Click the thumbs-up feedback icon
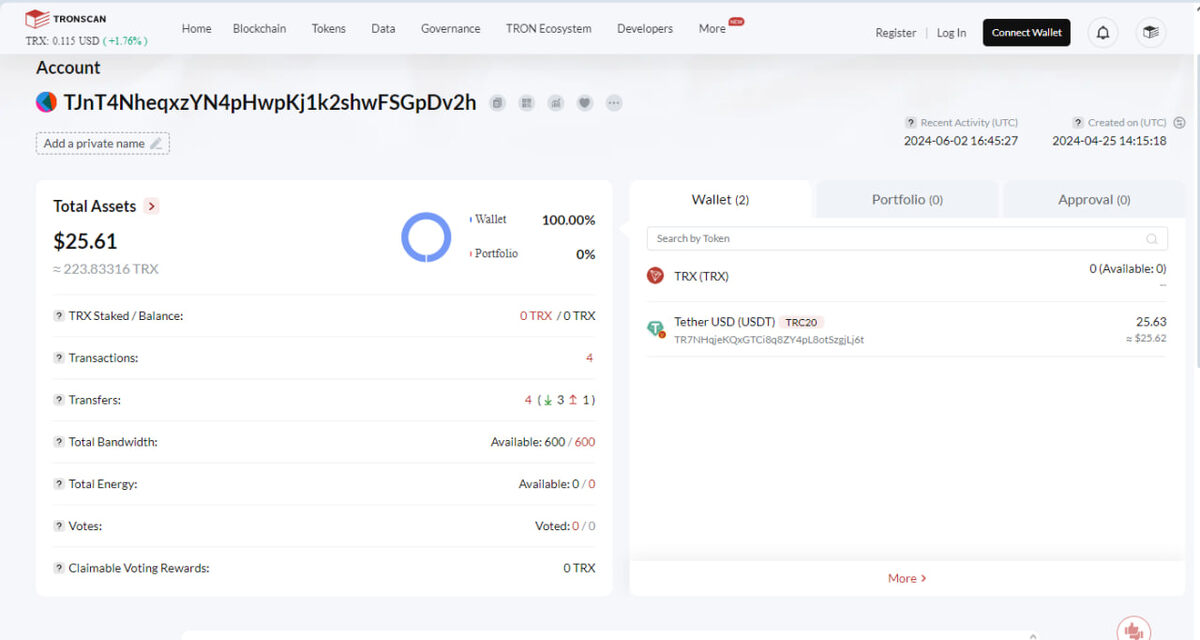 [x=1133, y=629]
